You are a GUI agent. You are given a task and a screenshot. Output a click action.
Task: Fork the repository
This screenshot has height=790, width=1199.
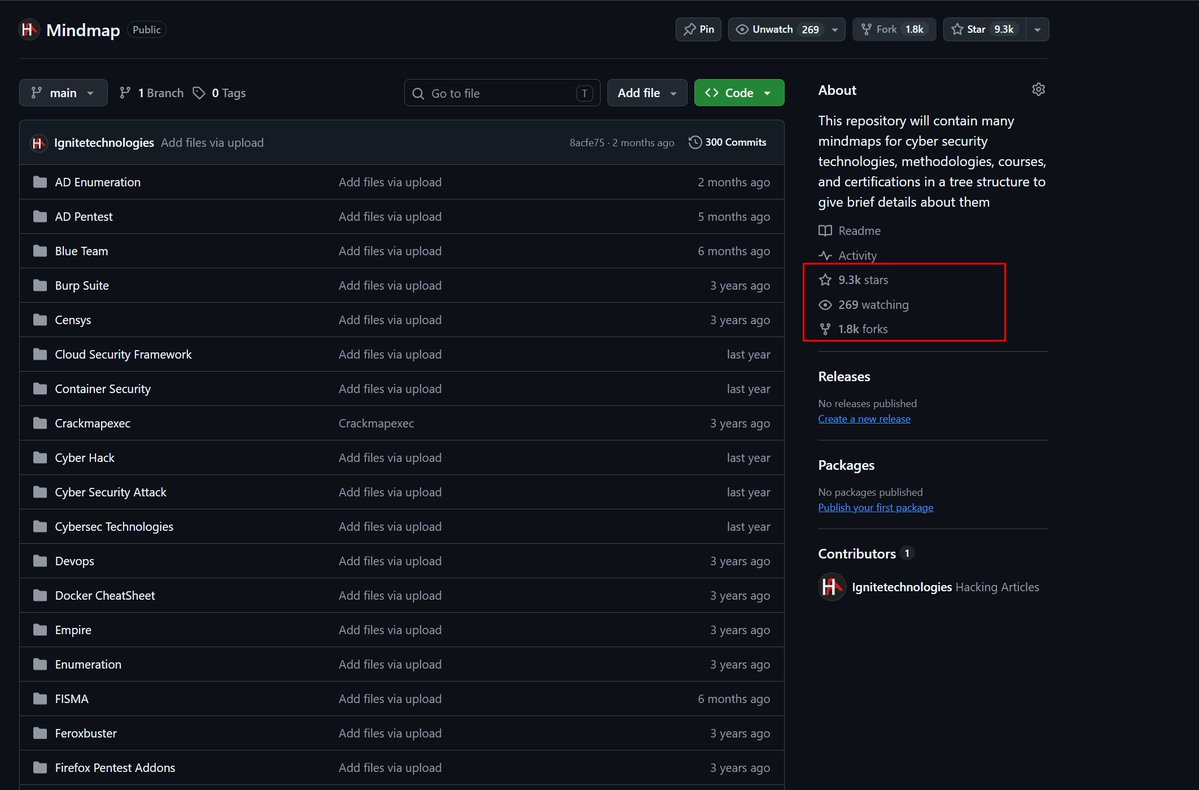[x=893, y=29]
